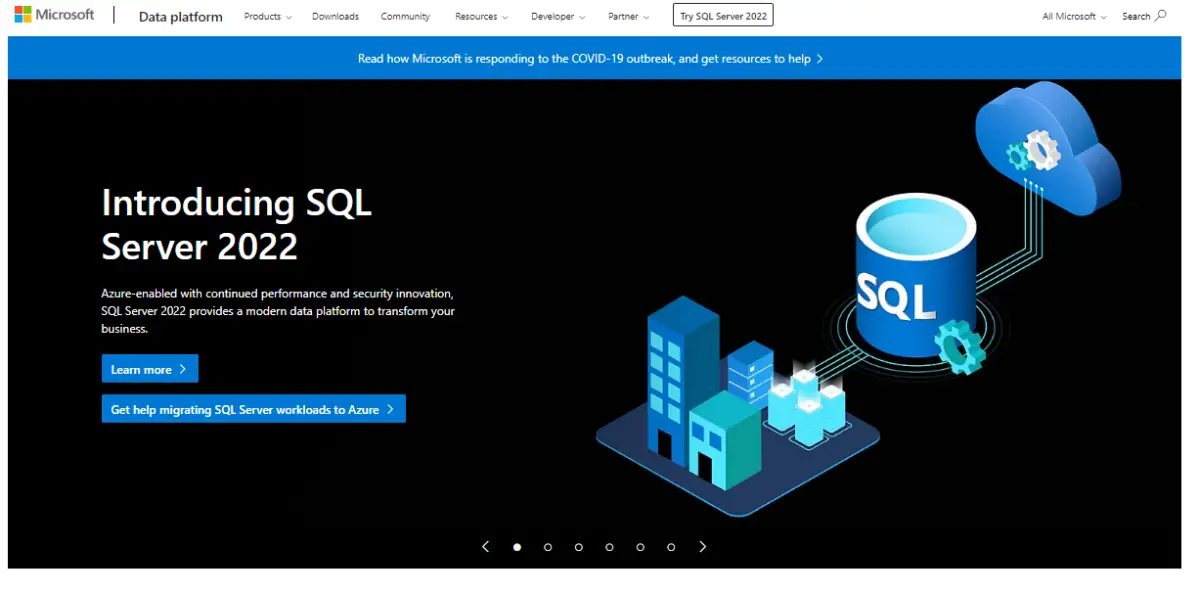Select the second carousel slide dot

(x=548, y=547)
